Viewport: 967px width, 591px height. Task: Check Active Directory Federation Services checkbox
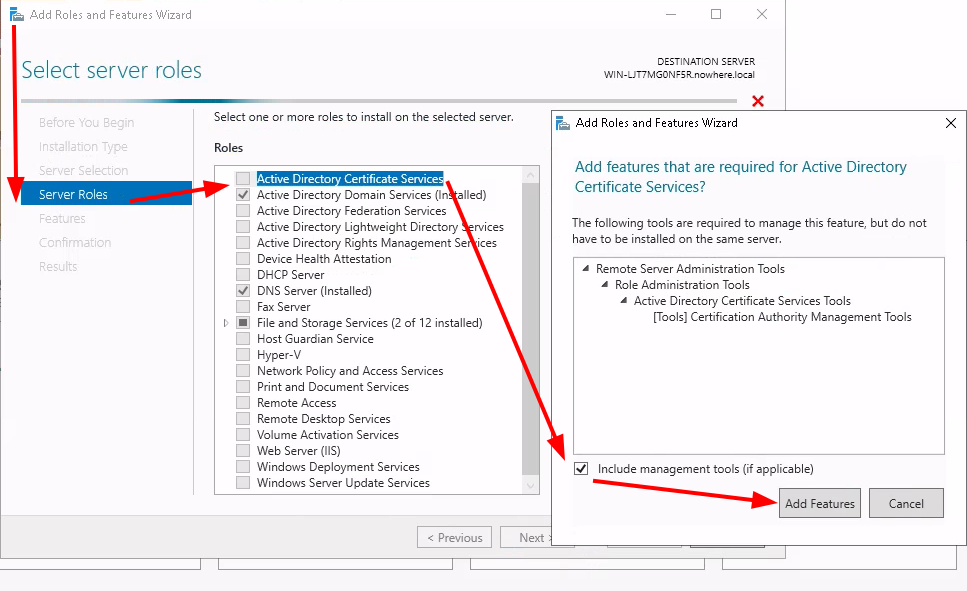(x=243, y=211)
